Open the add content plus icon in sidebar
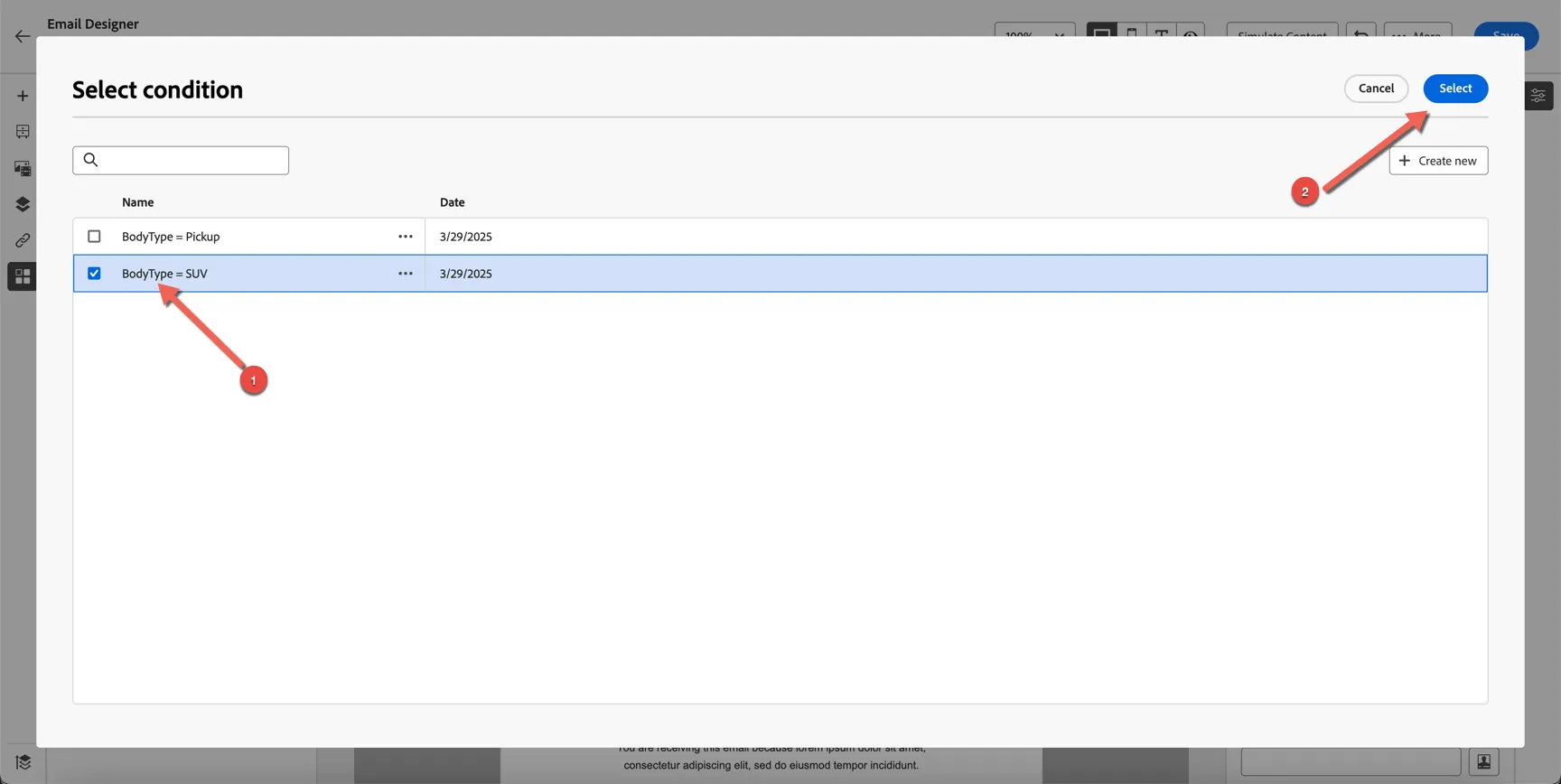This screenshot has width=1561, height=784. click(23, 96)
